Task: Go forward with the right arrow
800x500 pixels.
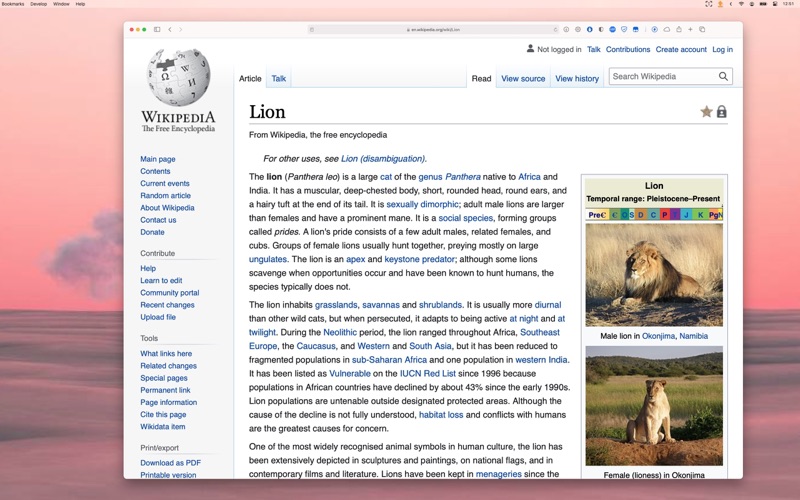Action: [x=180, y=30]
